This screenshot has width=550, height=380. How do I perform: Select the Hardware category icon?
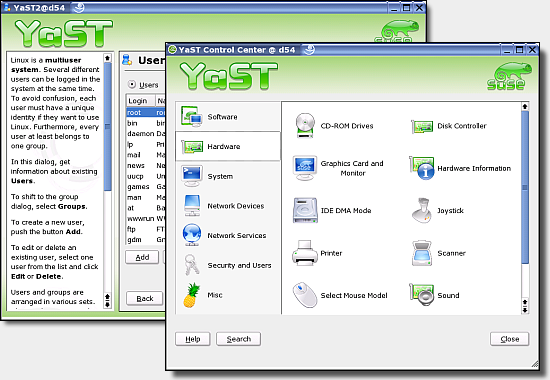192,147
